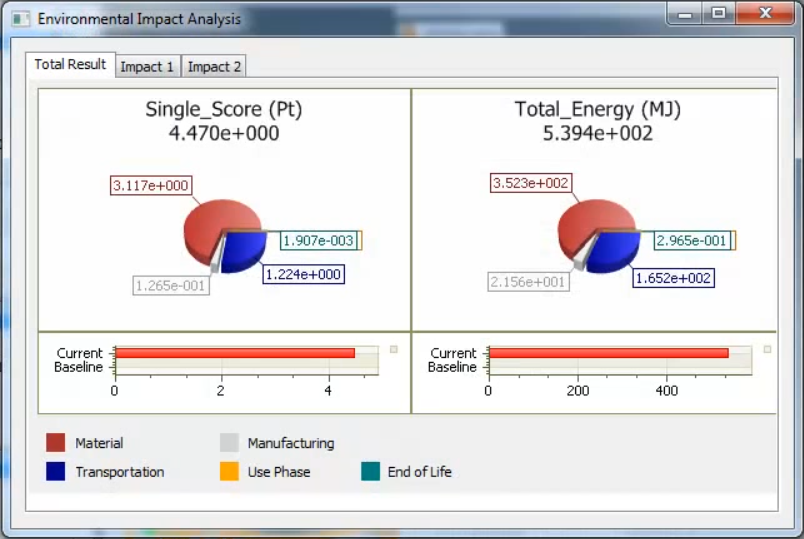This screenshot has width=804, height=539.
Task: Select the 1.652e+002 energy data label
Action: coord(674,278)
